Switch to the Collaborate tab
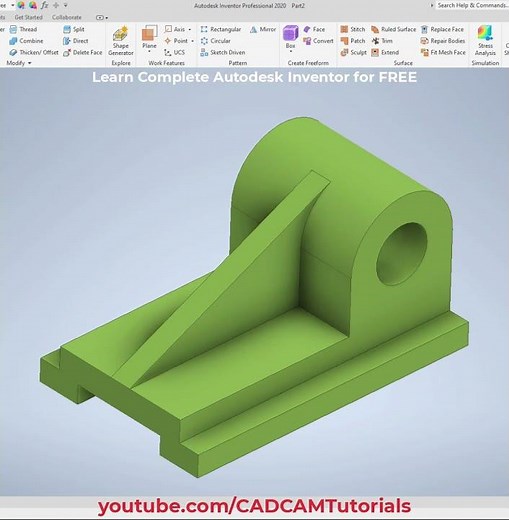This screenshot has height=520, width=509. 67,17
